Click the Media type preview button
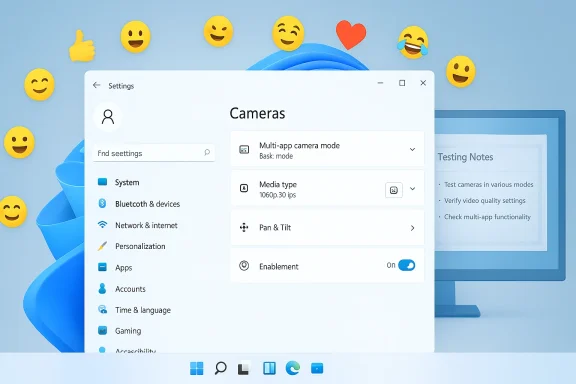The image size is (576, 384). [393, 190]
